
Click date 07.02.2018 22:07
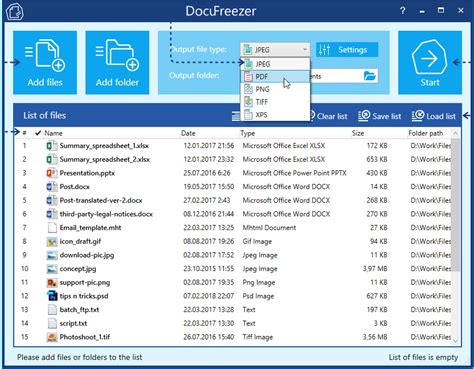pyautogui.click(x=208, y=296)
